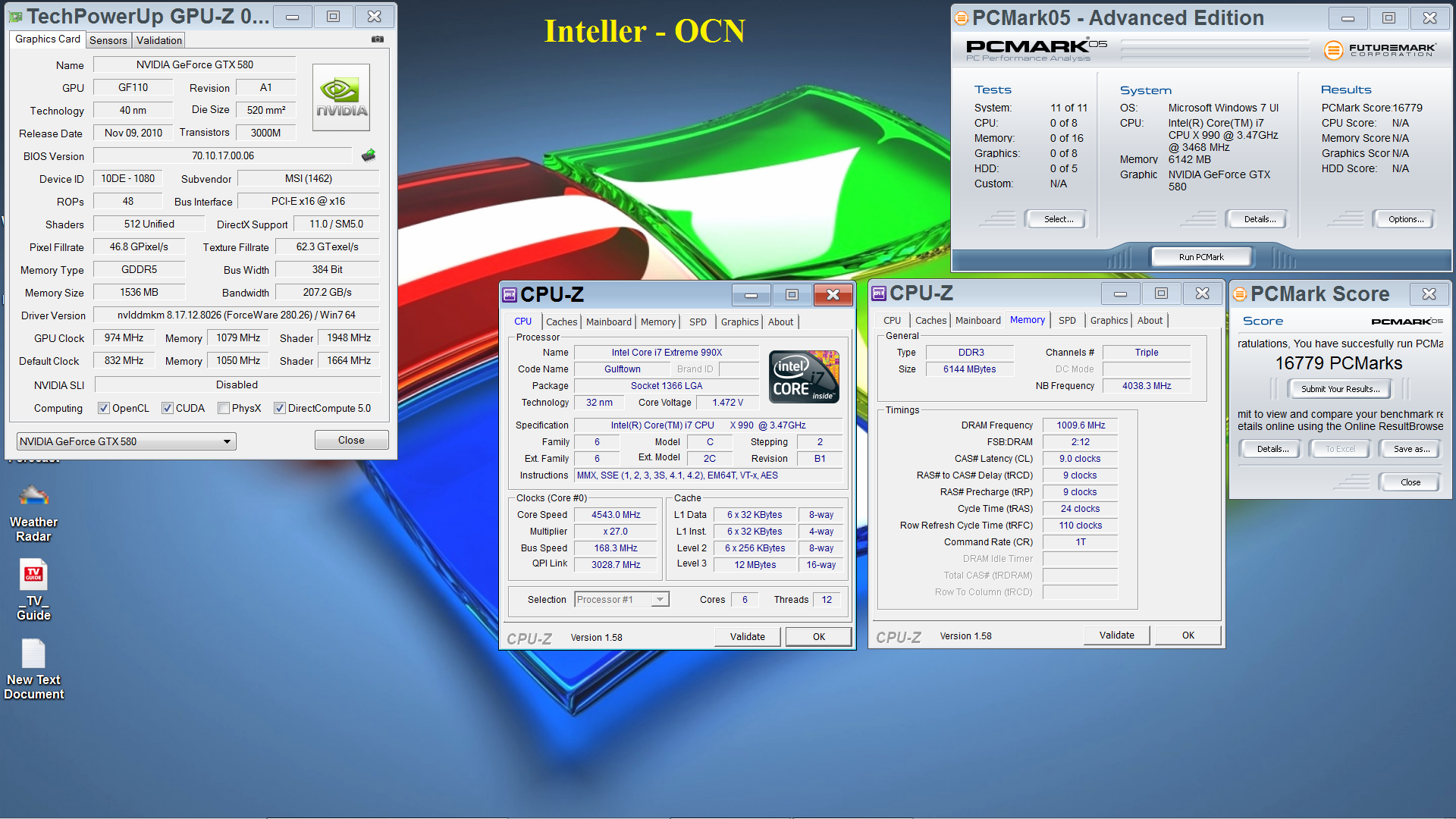Click the Run PCMark button

tap(1201, 257)
